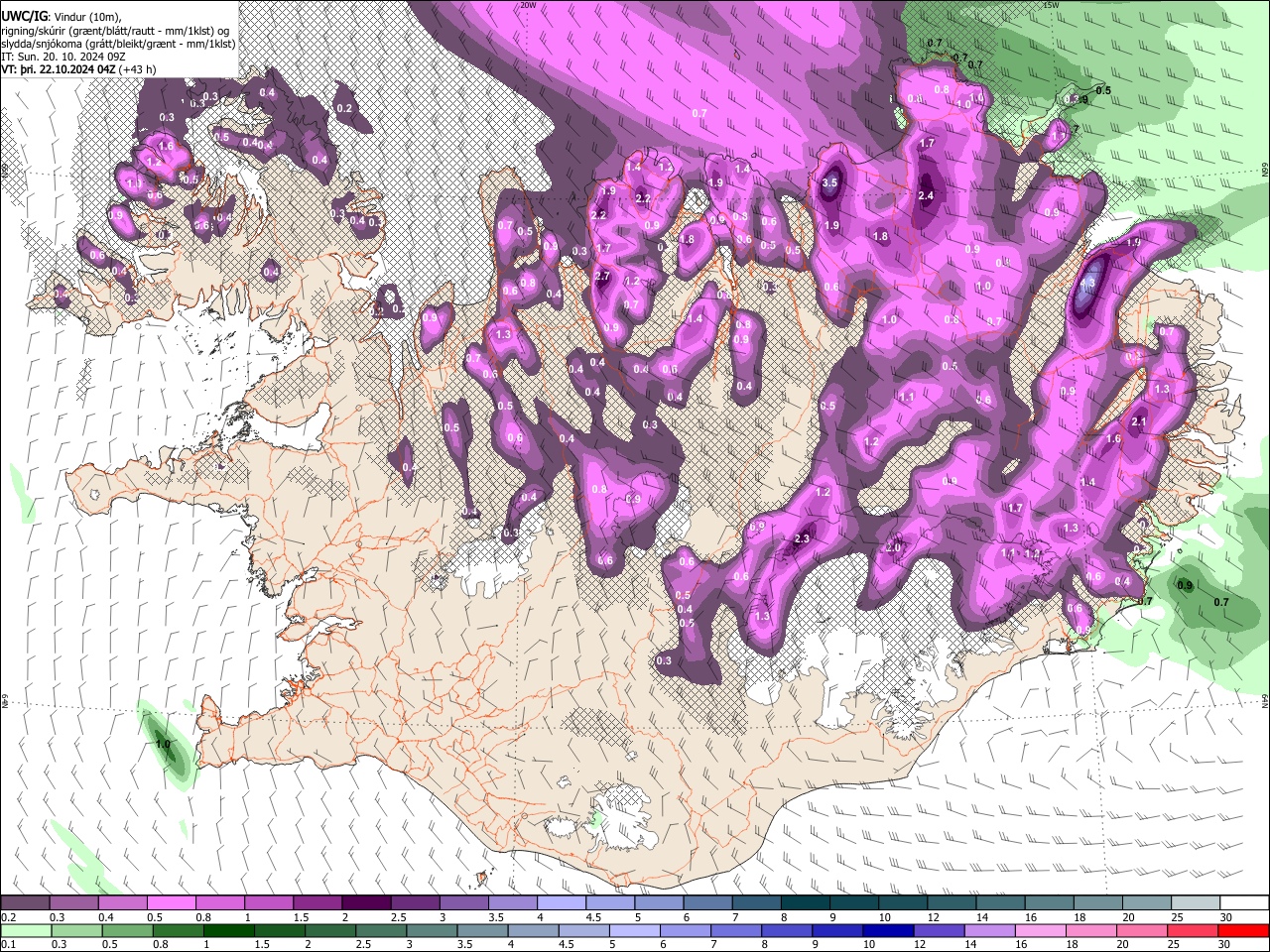Click the 15W longitude label
The image size is (1270, 952).
[x=1051, y=5]
